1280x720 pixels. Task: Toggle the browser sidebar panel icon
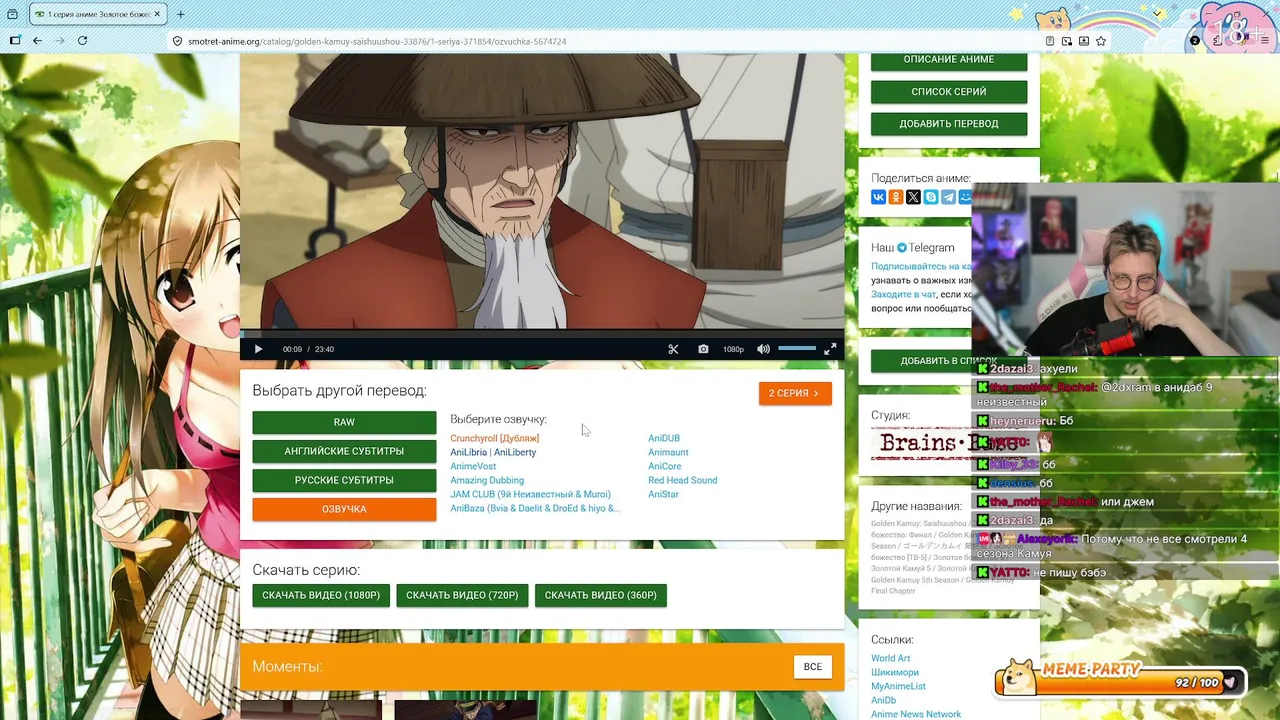[x=15, y=41]
